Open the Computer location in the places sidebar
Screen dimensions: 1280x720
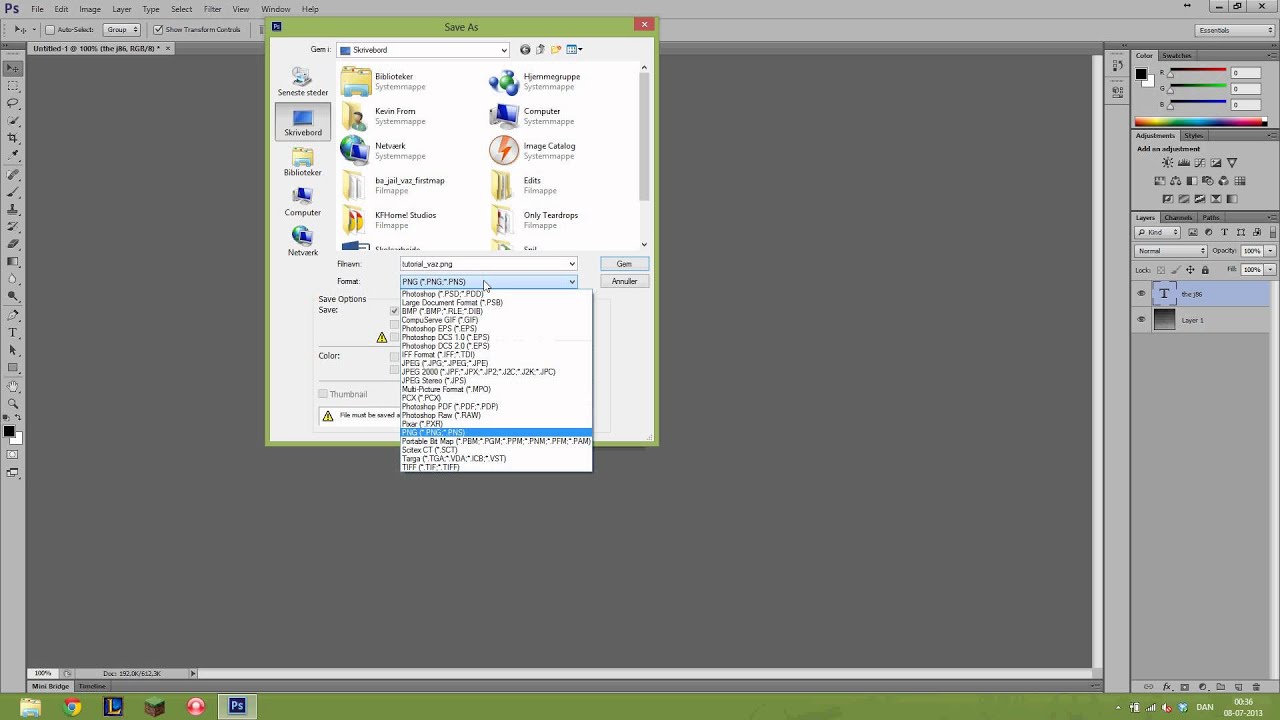point(302,202)
